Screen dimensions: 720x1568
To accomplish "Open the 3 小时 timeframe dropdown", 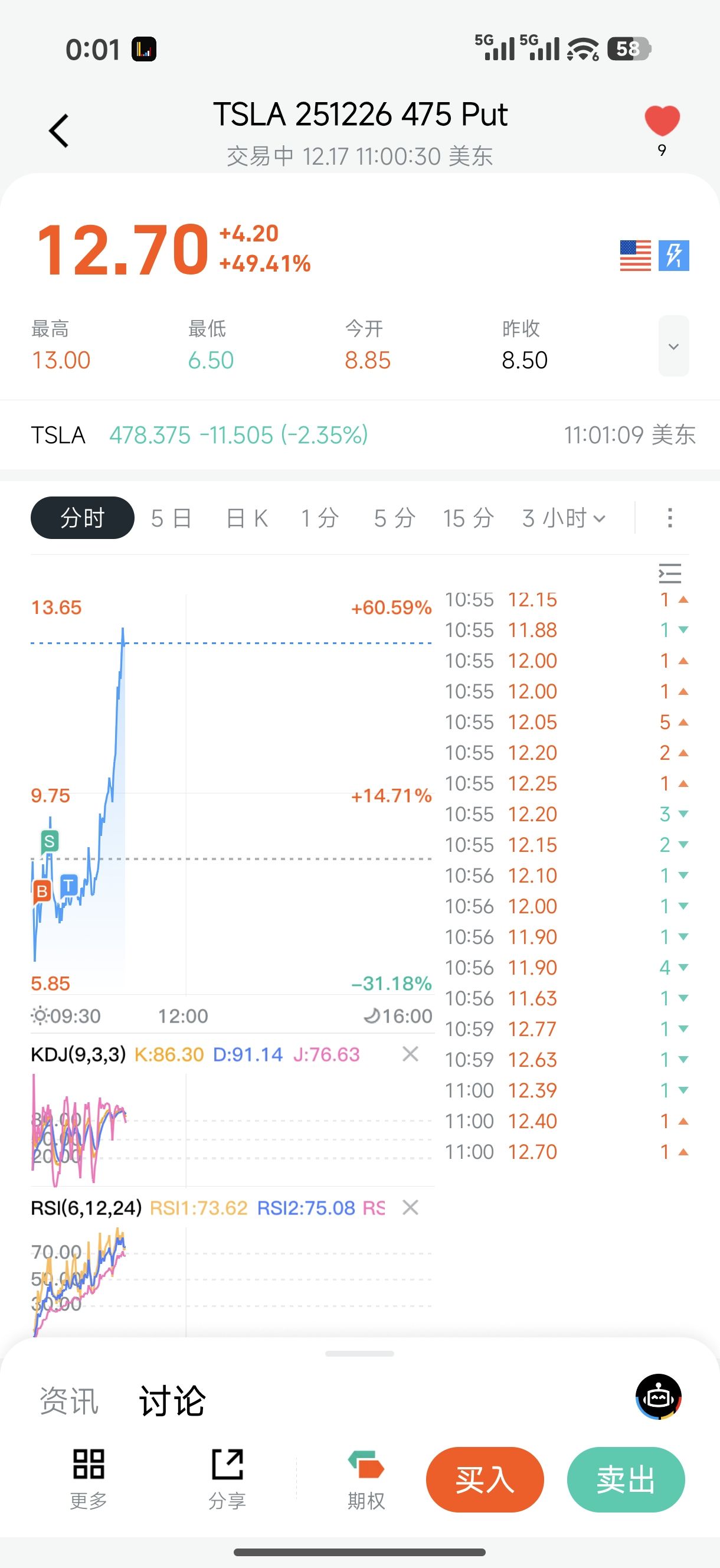I will click(x=564, y=518).
